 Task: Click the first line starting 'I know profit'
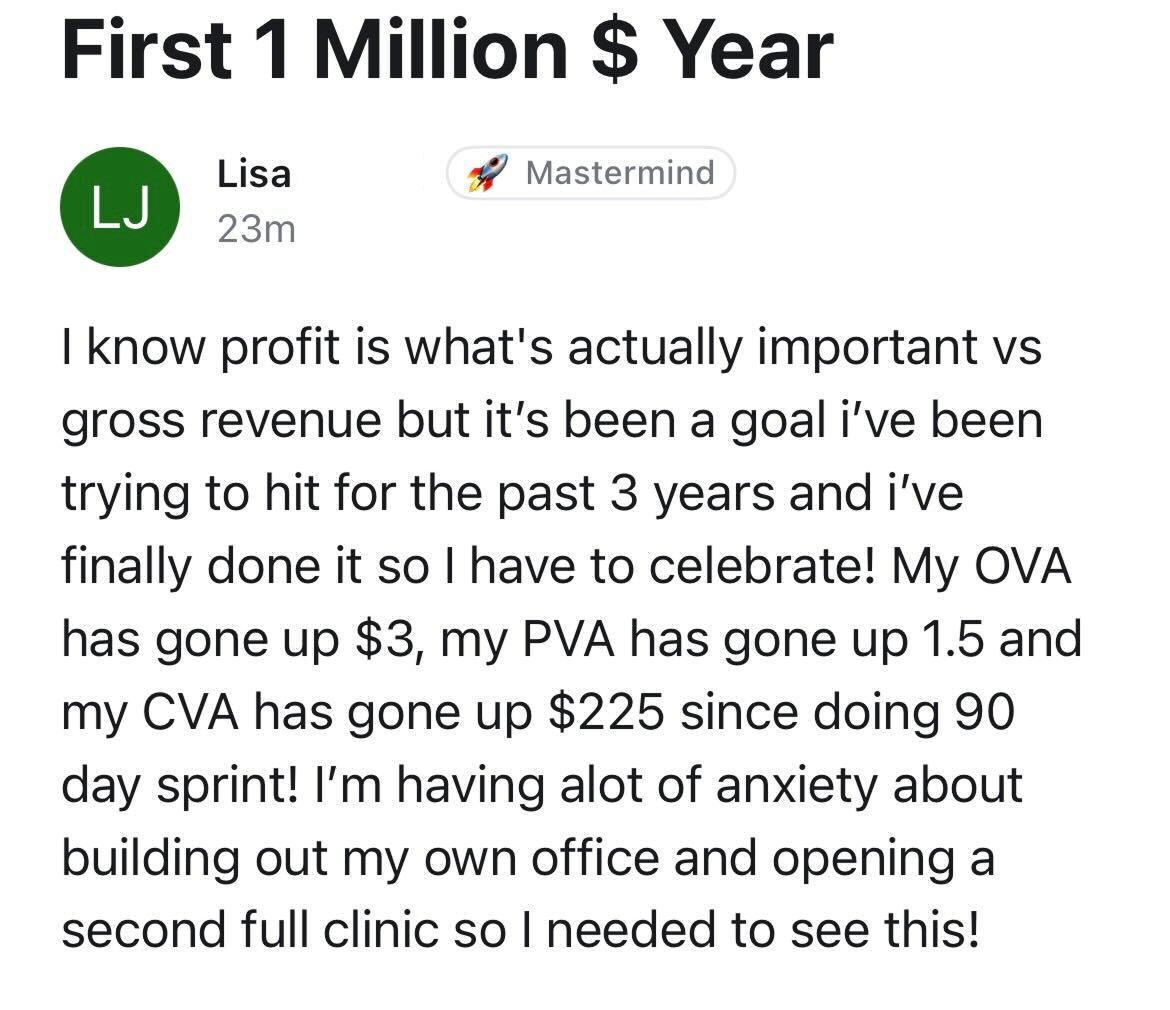(551, 348)
